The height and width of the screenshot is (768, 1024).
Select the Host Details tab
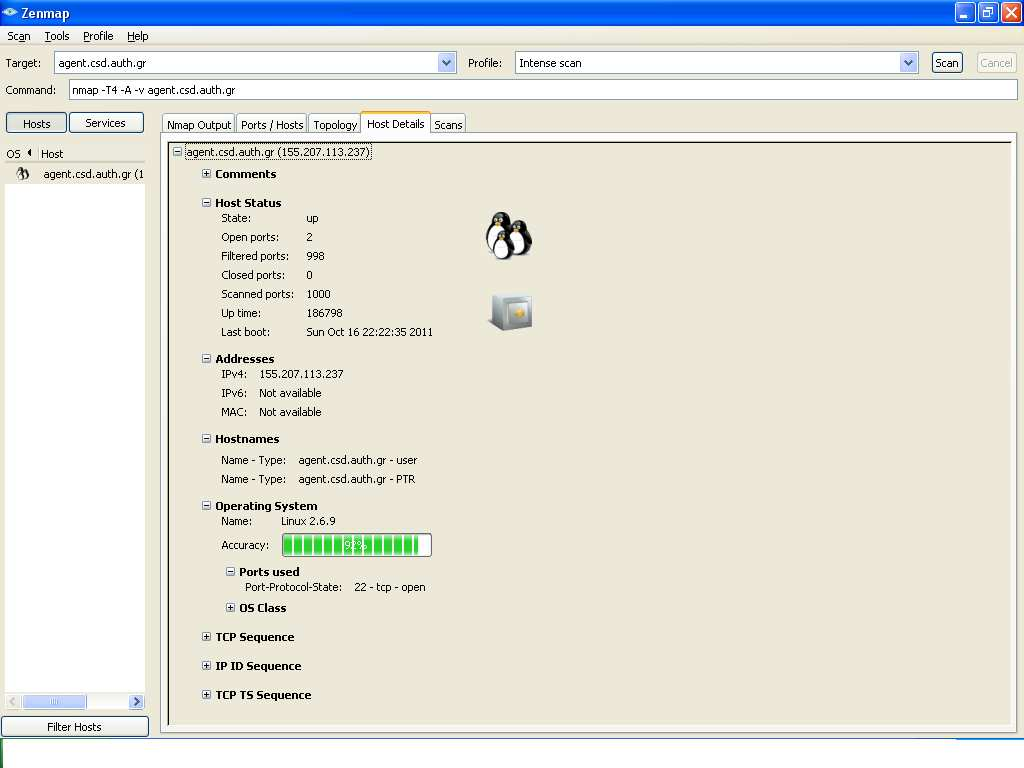tap(395, 123)
